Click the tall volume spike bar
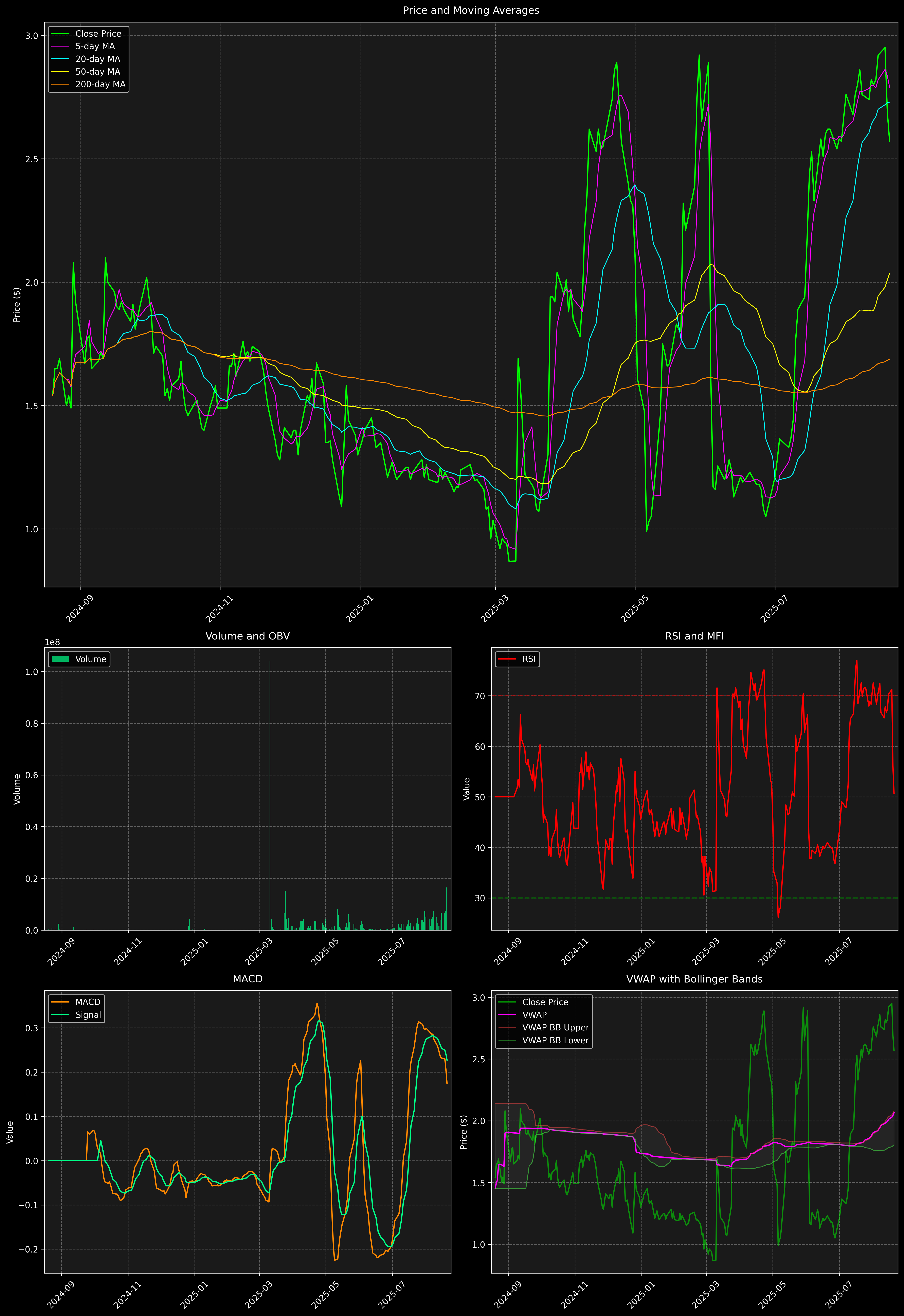904x1316 pixels. coord(270,793)
